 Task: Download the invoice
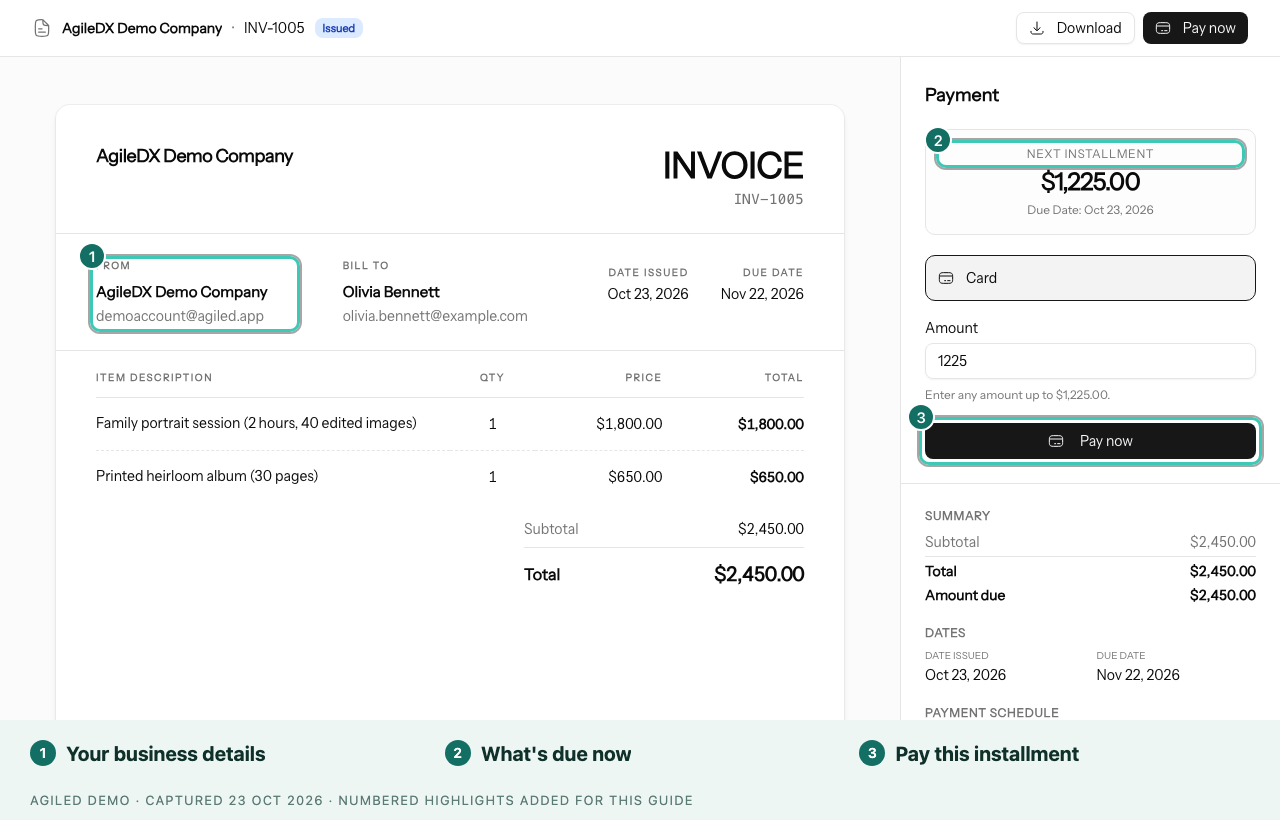(1075, 28)
